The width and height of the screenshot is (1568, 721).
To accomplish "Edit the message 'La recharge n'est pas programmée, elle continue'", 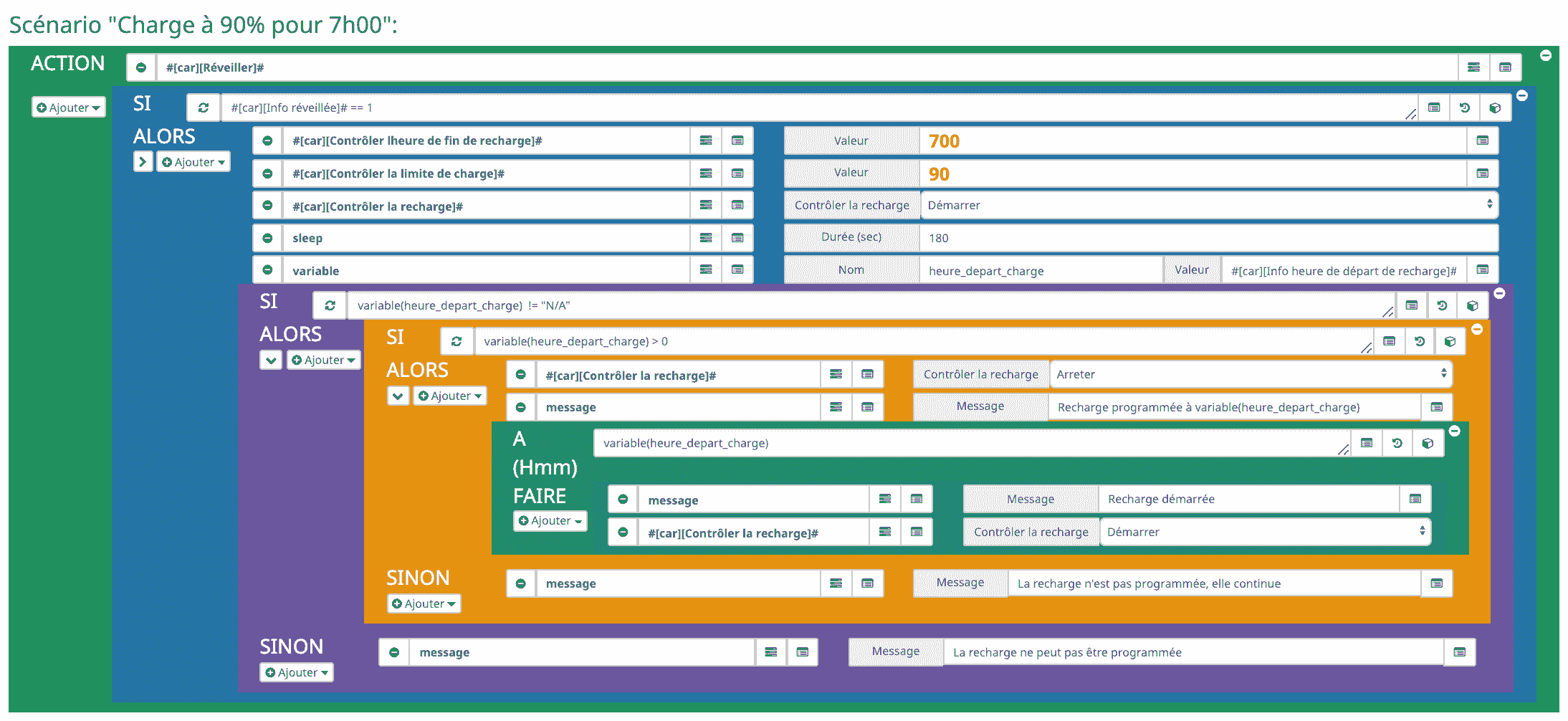I will pyautogui.click(x=1215, y=583).
